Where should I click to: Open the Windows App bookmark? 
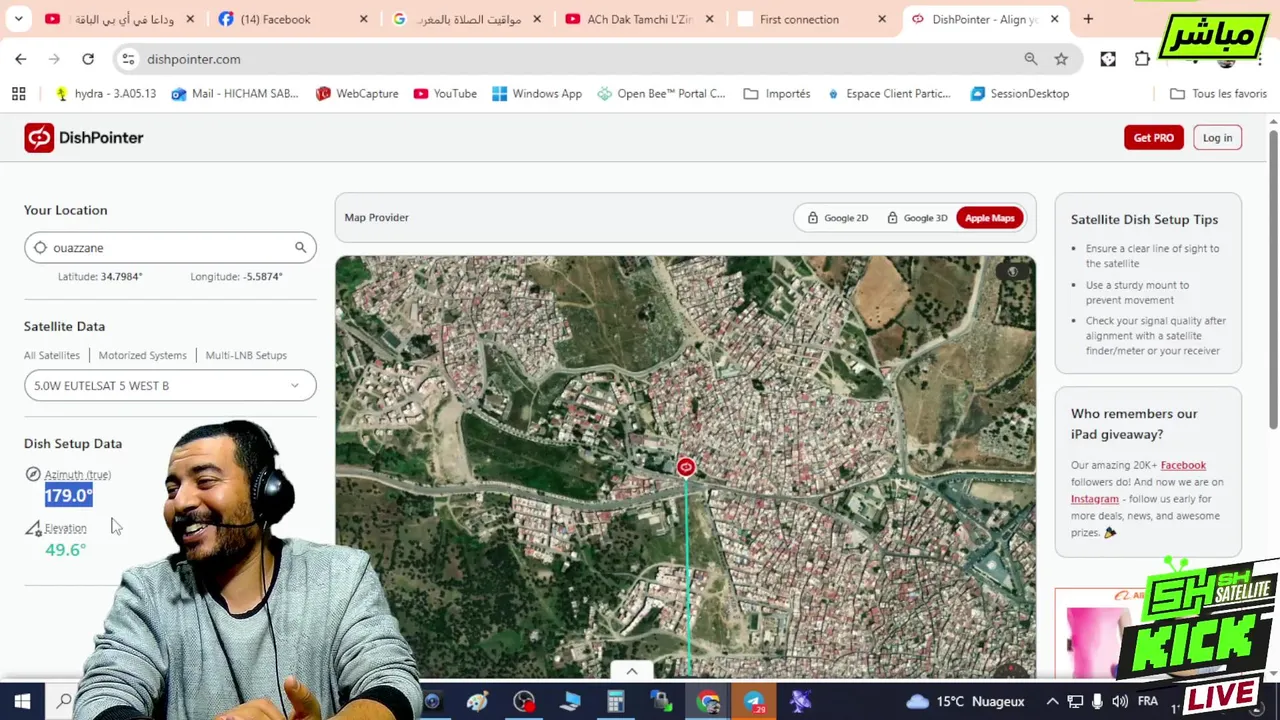point(537,93)
